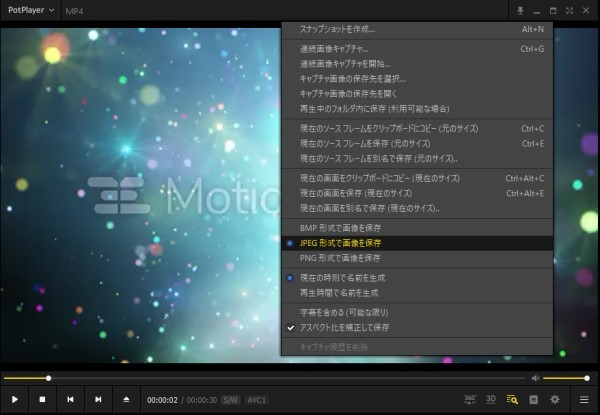Click the Play button
The height and width of the screenshot is (415, 600).
15,399
